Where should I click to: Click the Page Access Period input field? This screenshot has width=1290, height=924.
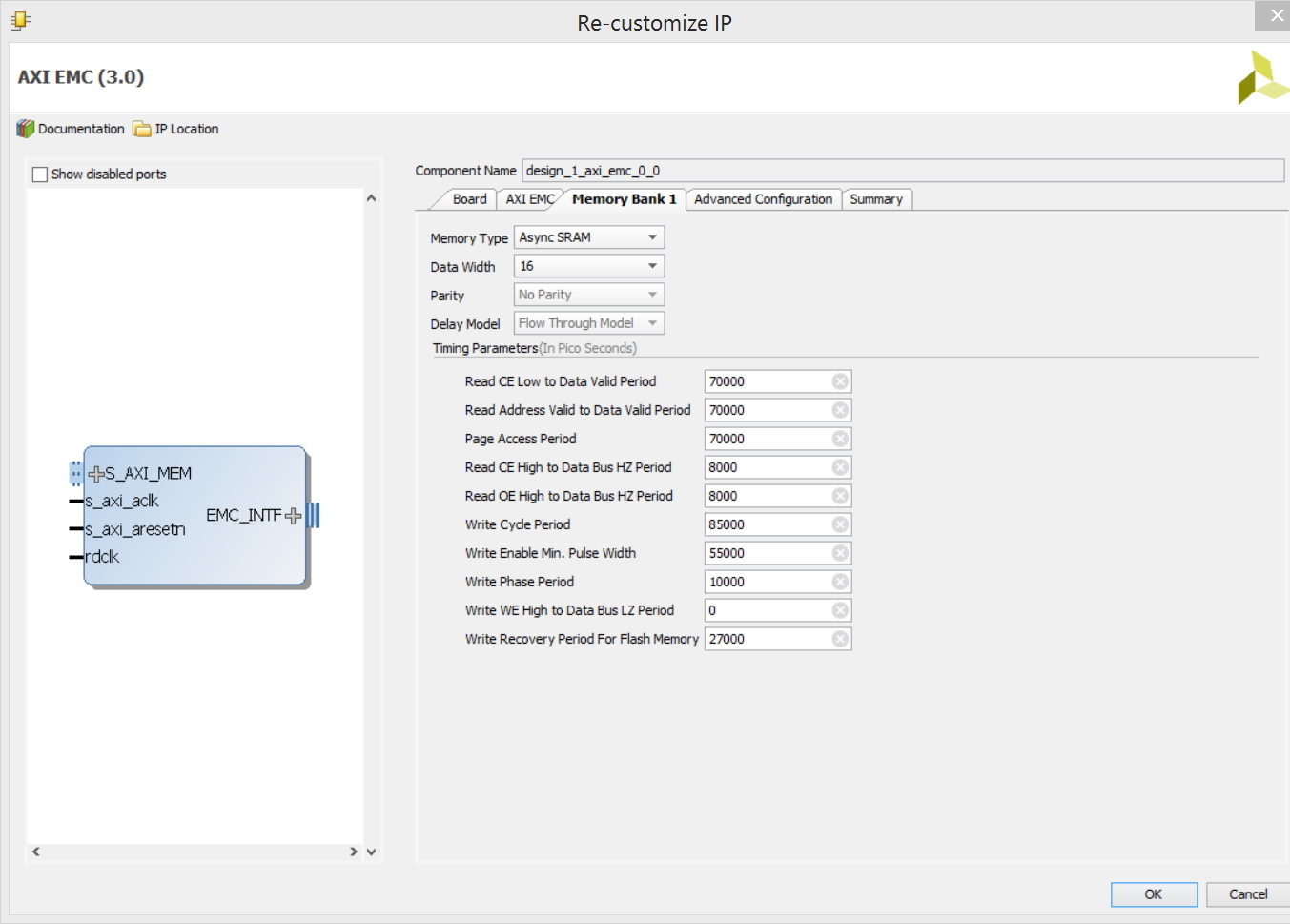coord(778,439)
